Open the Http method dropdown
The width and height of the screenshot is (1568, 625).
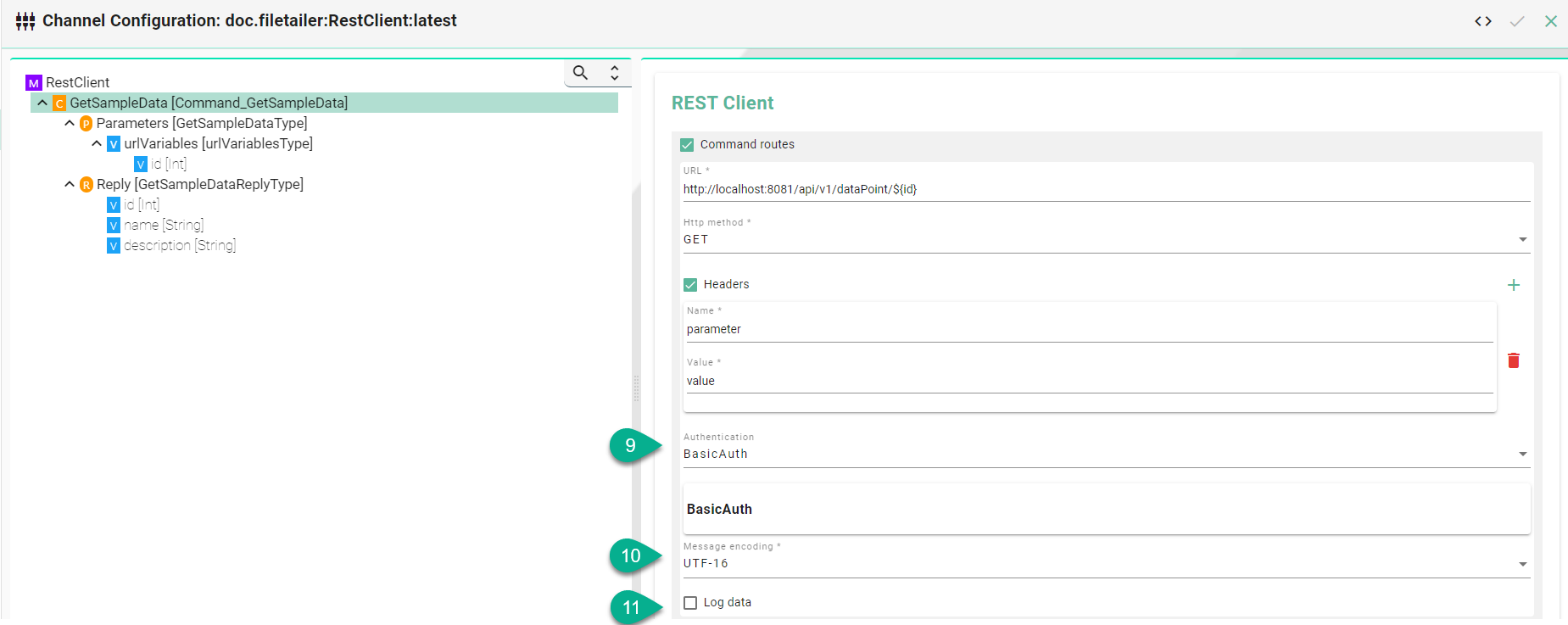[x=1102, y=240]
